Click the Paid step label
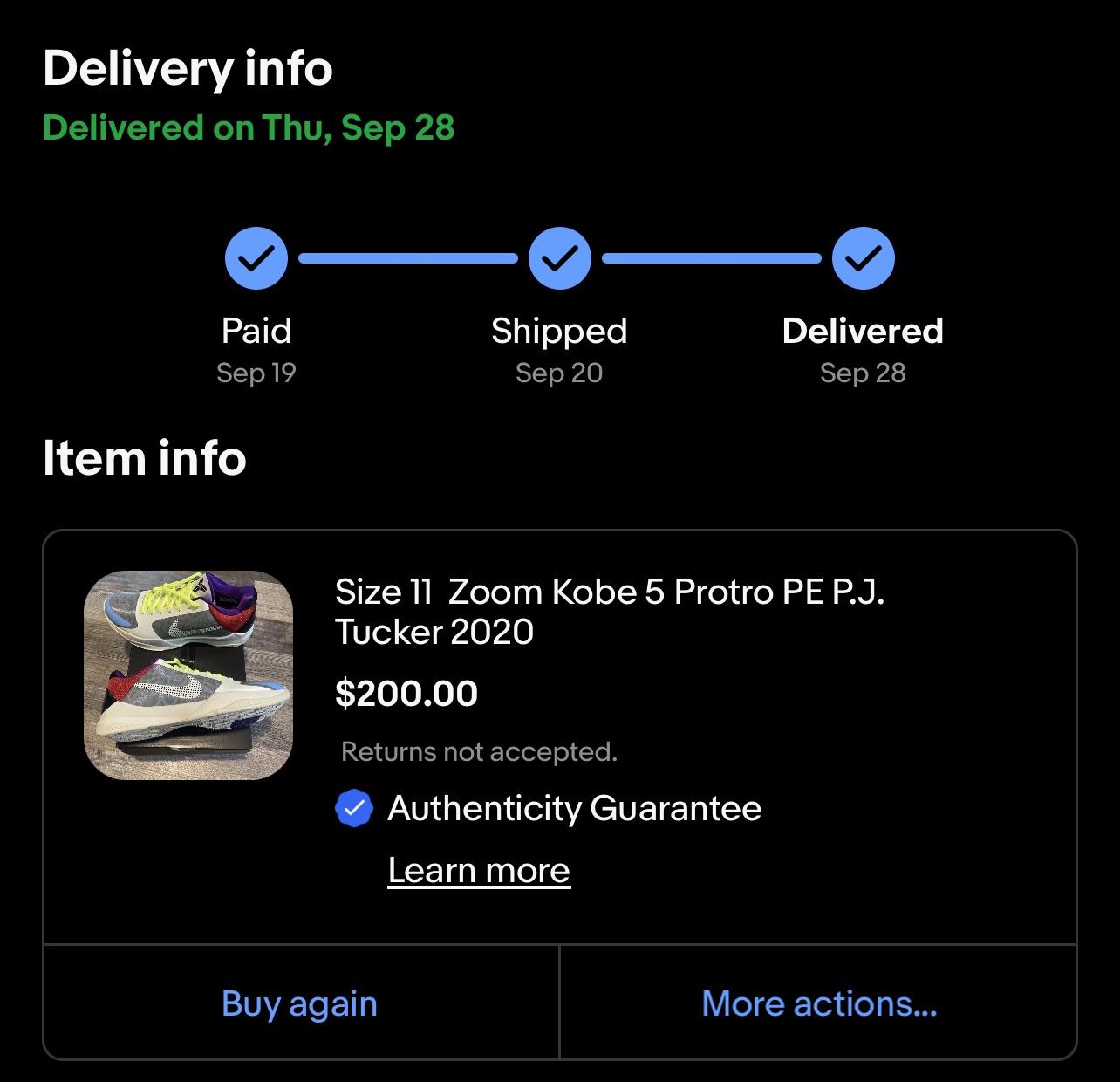The image size is (1120, 1082). point(256,331)
